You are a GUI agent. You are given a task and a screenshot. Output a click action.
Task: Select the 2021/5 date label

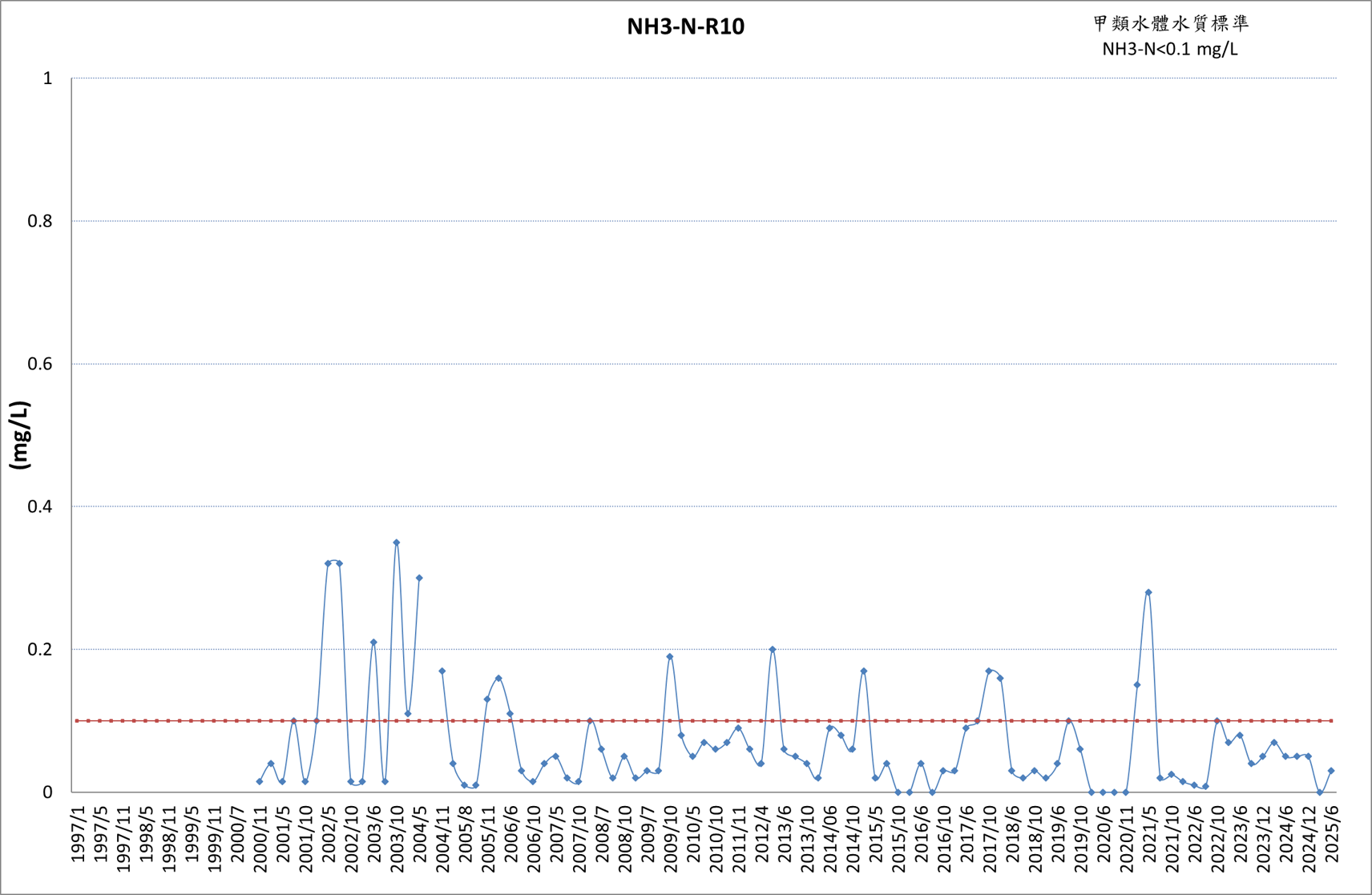pyautogui.click(x=1148, y=835)
